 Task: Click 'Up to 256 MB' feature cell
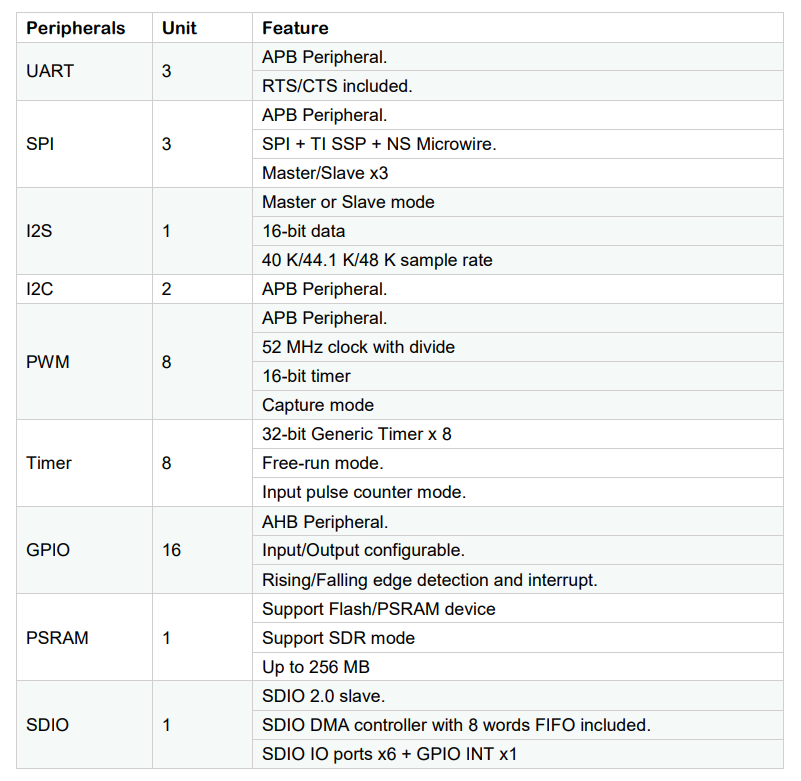(x=517, y=667)
